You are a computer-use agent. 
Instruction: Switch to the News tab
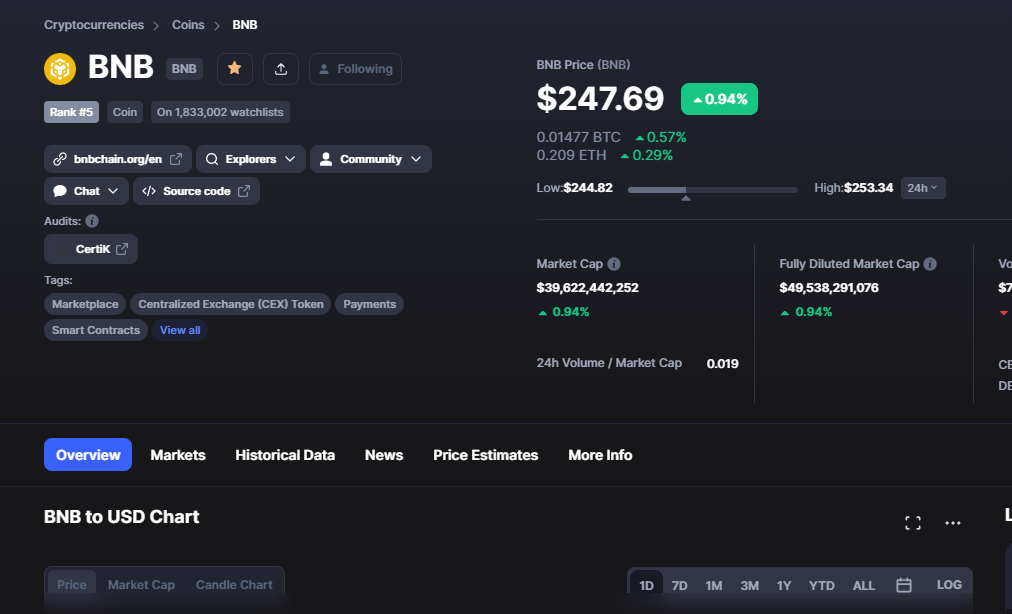click(384, 455)
